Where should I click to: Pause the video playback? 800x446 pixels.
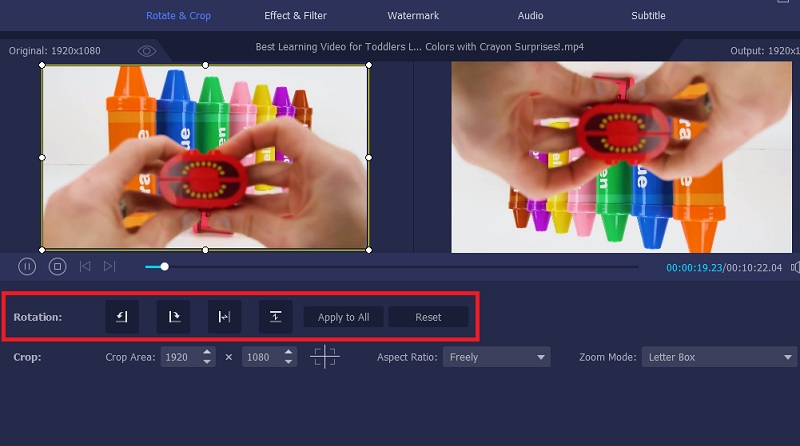(x=28, y=266)
